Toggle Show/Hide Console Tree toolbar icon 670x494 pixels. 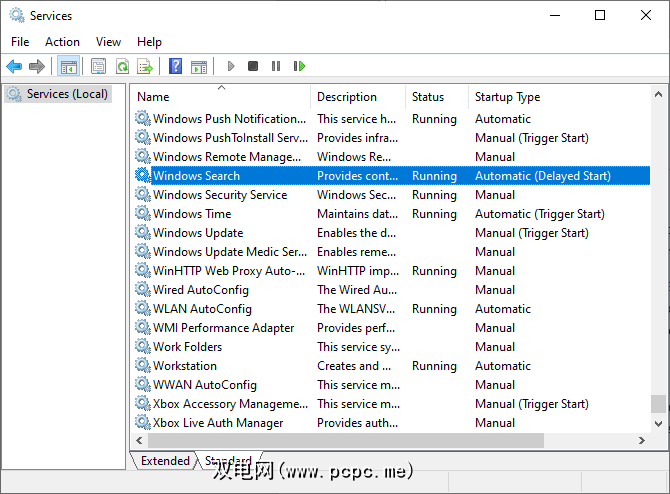(69, 67)
